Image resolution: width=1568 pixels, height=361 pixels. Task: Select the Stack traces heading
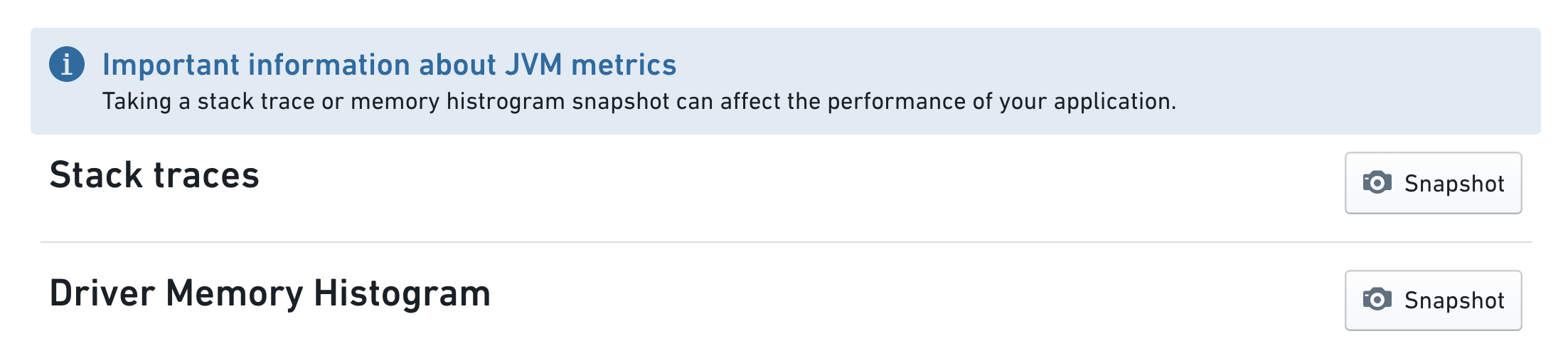pyautogui.click(x=154, y=175)
